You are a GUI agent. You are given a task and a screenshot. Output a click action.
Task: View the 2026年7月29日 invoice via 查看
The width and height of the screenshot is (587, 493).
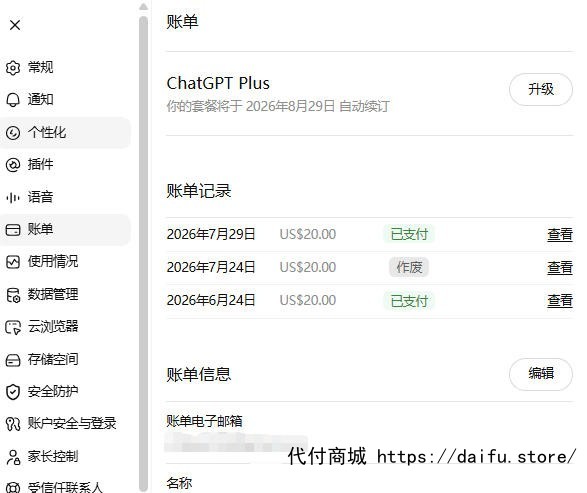pos(560,235)
